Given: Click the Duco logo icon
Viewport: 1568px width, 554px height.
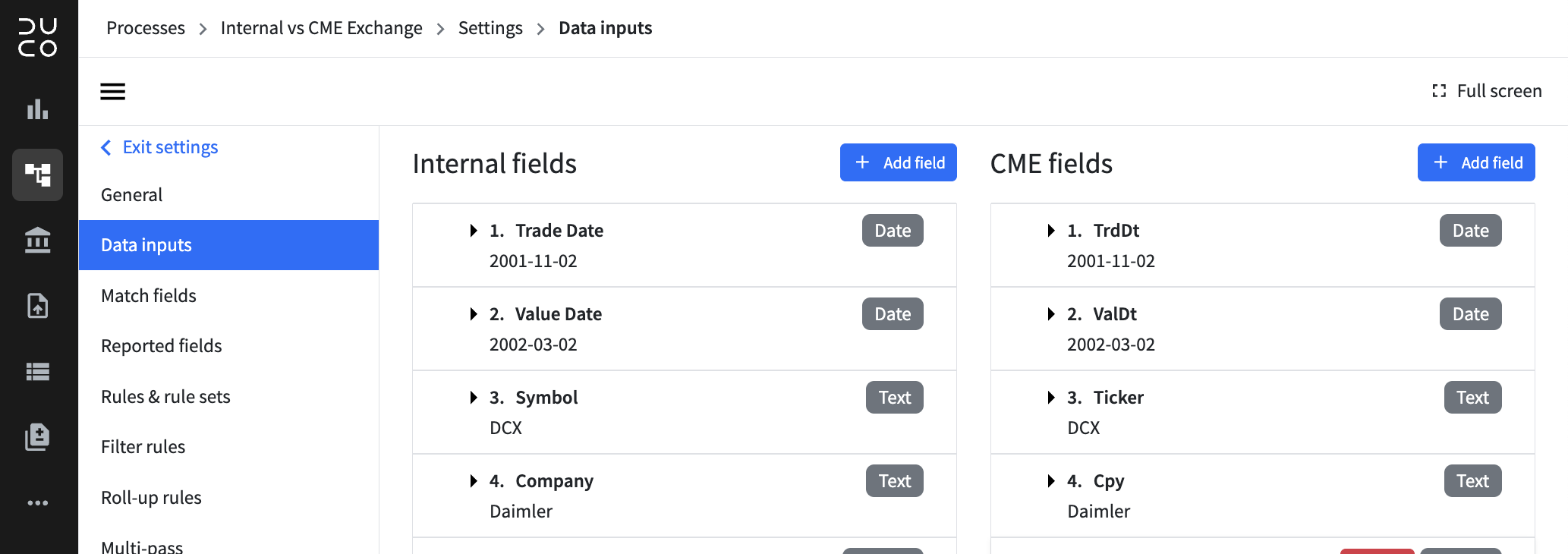Looking at the screenshot, I should pyautogui.click(x=38, y=38).
